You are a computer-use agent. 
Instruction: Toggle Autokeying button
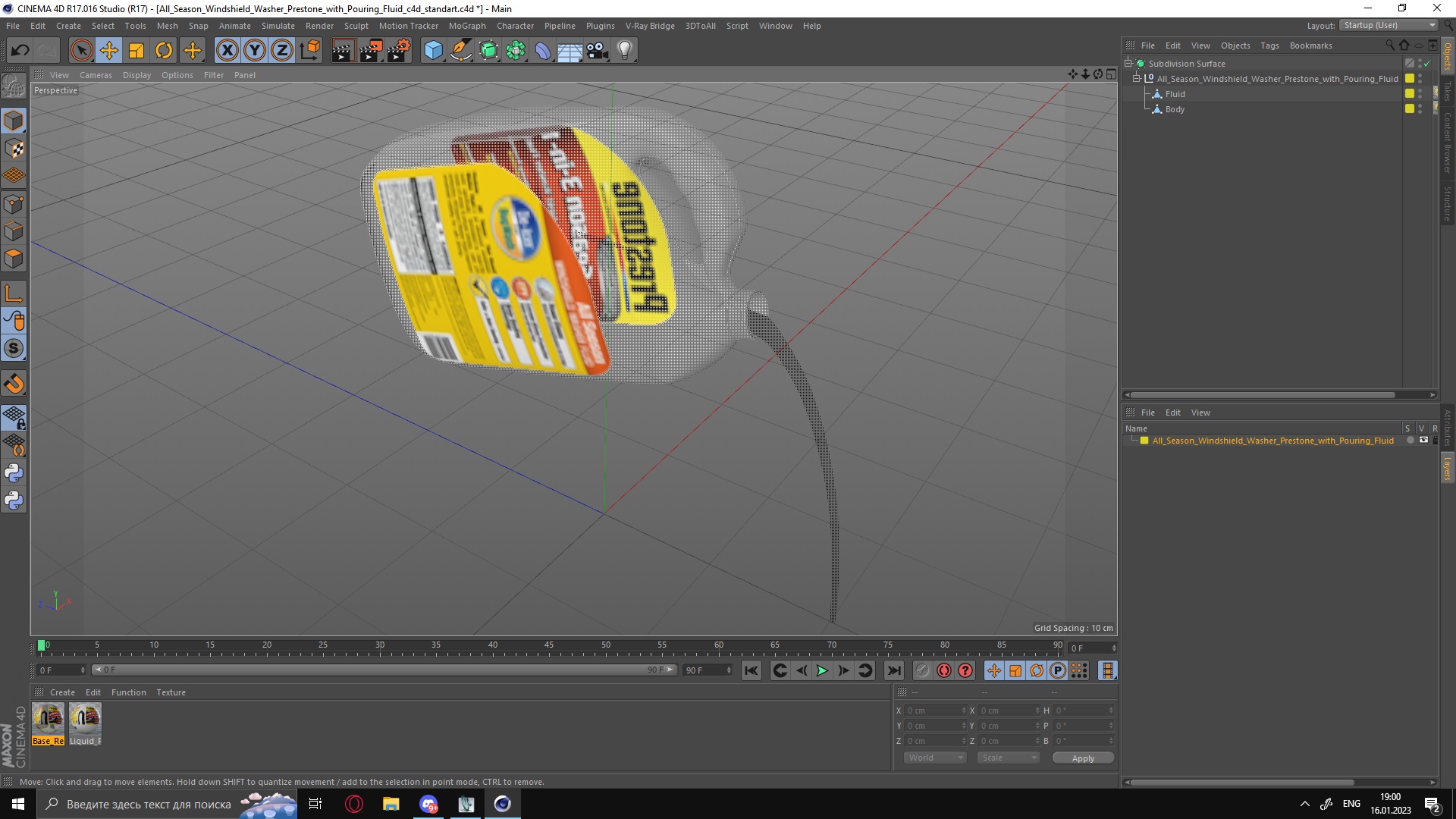coord(943,670)
